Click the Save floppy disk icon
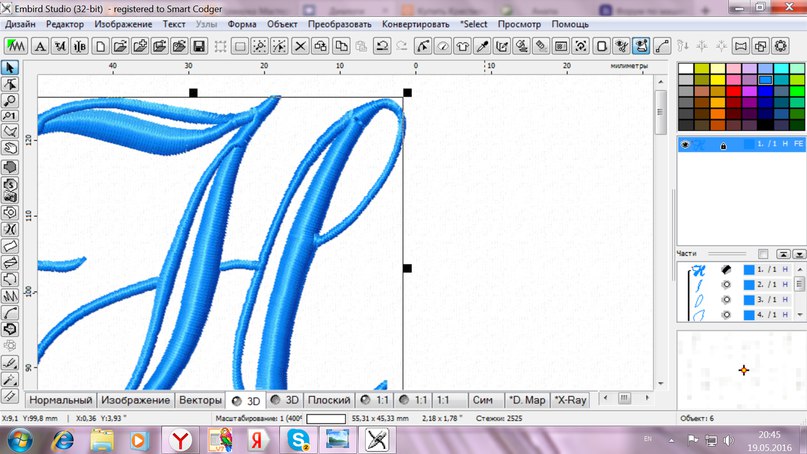Image resolution: width=807 pixels, height=454 pixels. tap(199, 46)
